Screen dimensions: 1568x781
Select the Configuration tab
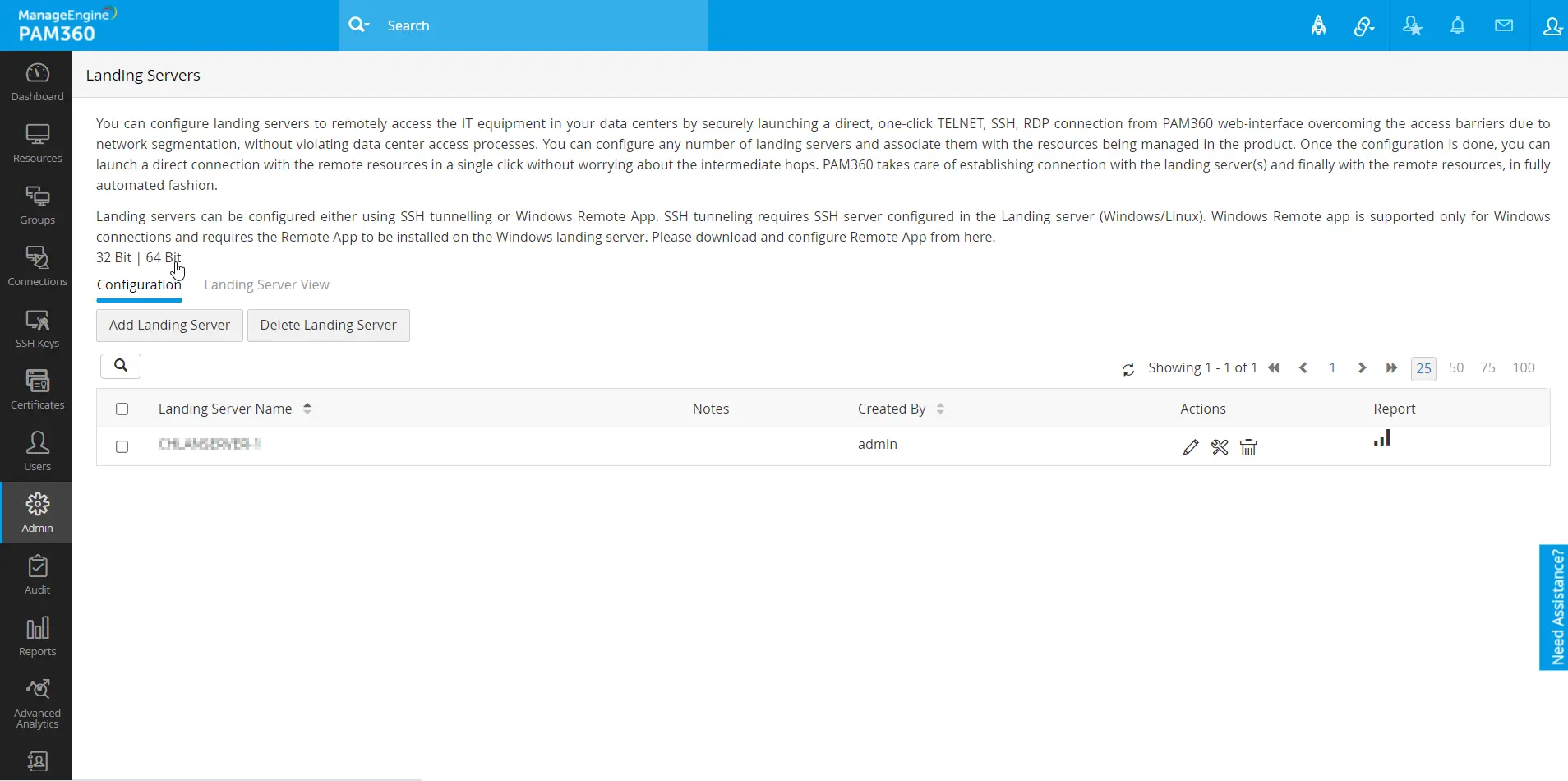(138, 284)
